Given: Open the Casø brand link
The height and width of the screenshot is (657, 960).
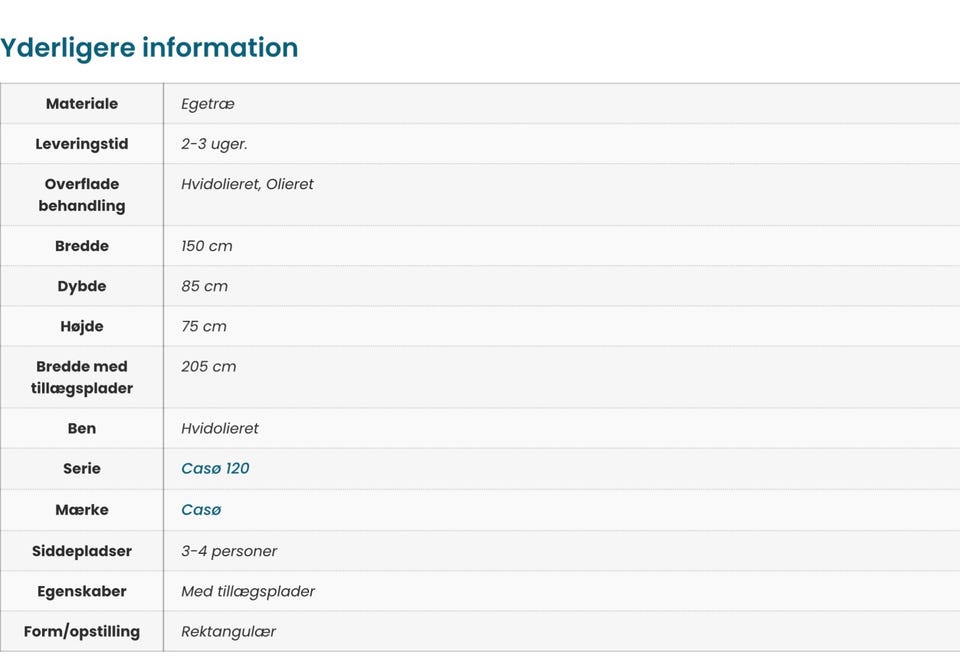Looking at the screenshot, I should (x=201, y=509).
